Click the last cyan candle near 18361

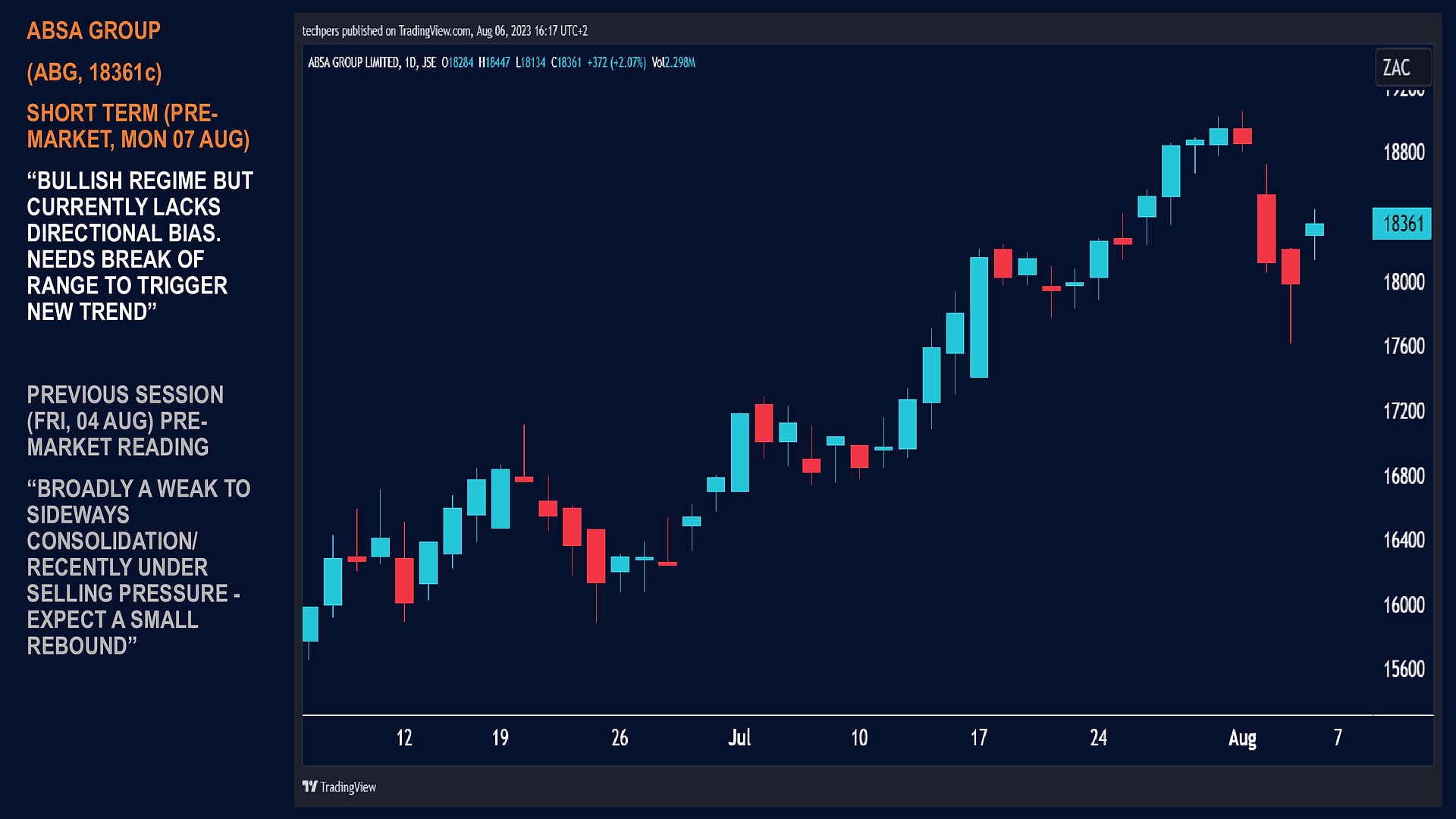click(1314, 229)
